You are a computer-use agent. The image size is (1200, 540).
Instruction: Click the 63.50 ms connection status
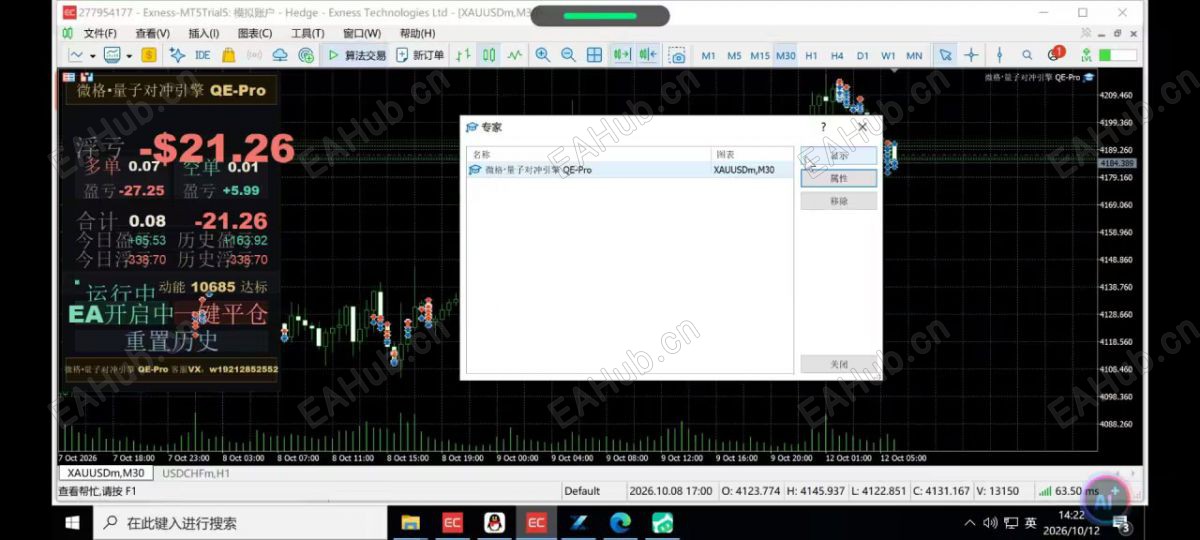pos(1068,491)
